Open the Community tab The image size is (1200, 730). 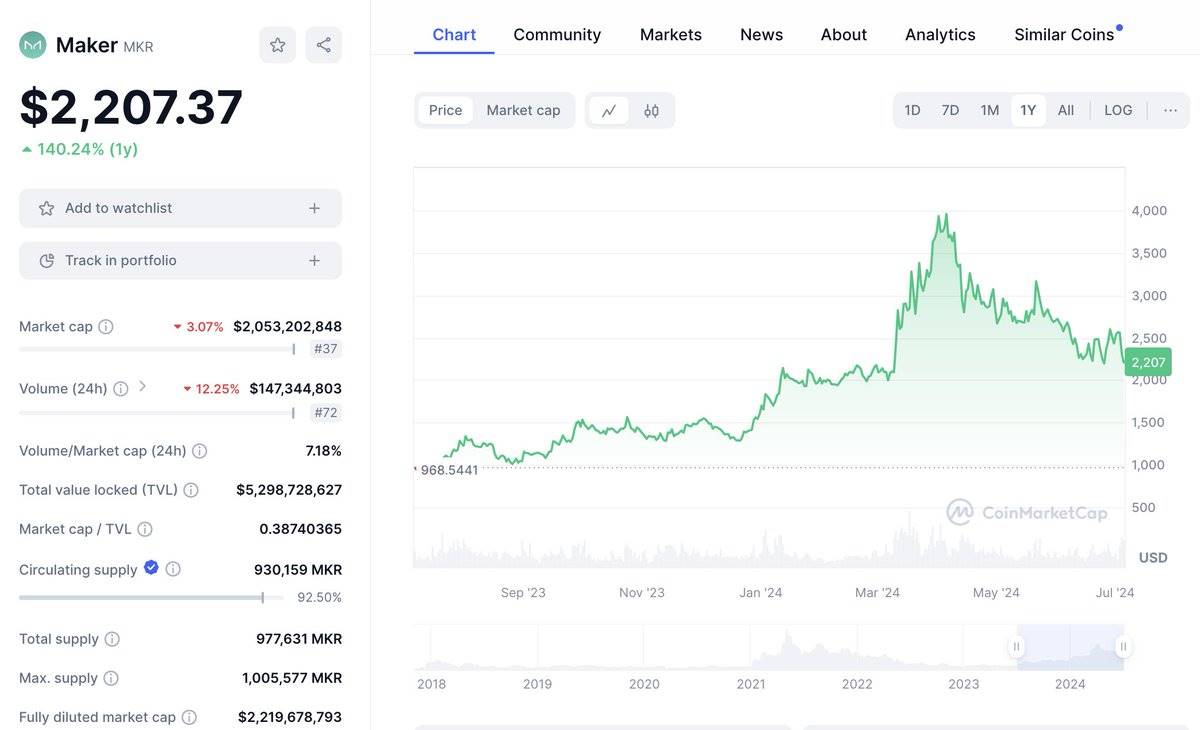[x=557, y=34]
